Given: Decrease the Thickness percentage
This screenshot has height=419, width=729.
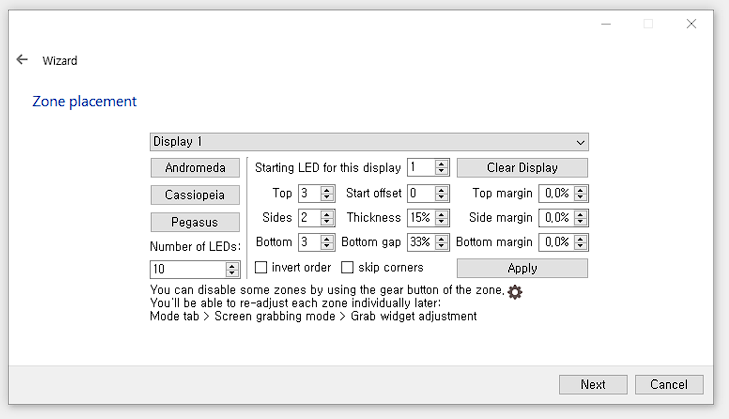Looking at the screenshot, I should (442, 221).
